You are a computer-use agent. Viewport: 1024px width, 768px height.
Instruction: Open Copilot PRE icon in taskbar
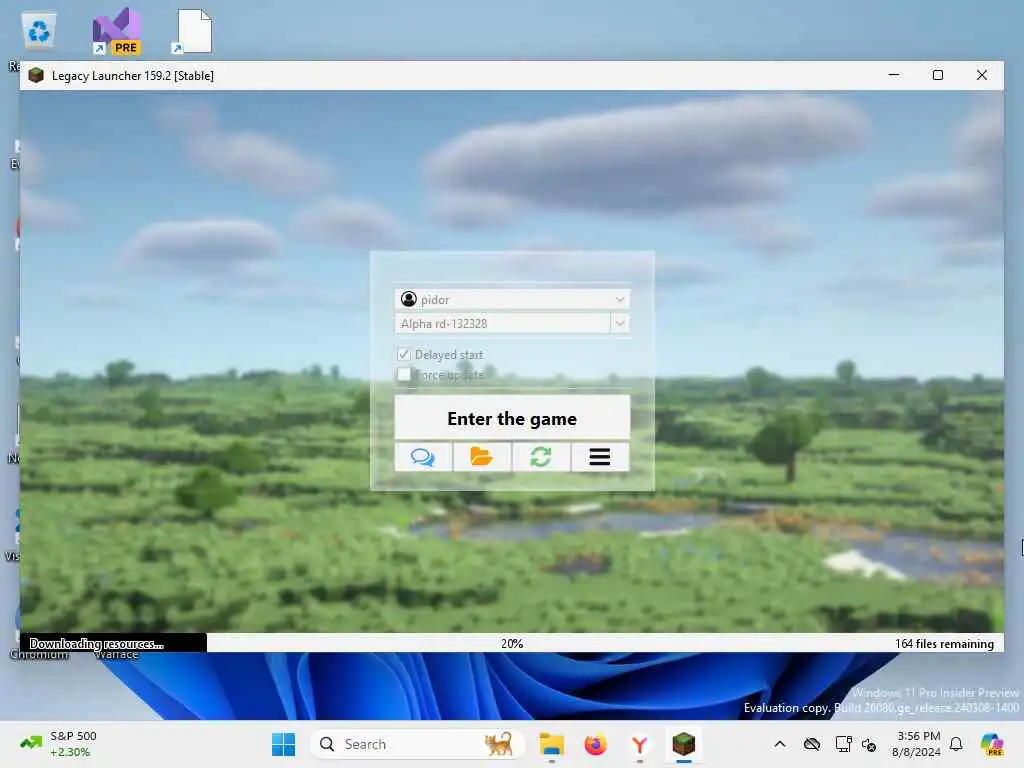(x=992, y=744)
